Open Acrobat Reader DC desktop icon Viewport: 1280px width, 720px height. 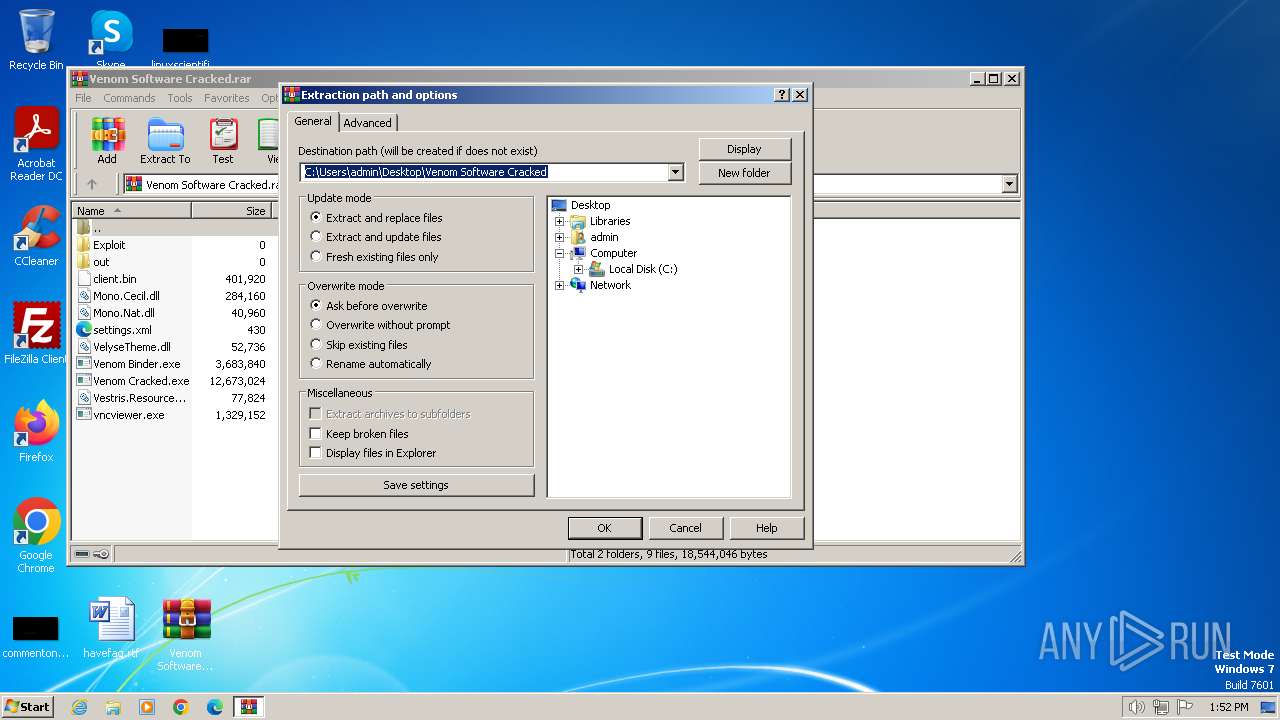pos(36,145)
